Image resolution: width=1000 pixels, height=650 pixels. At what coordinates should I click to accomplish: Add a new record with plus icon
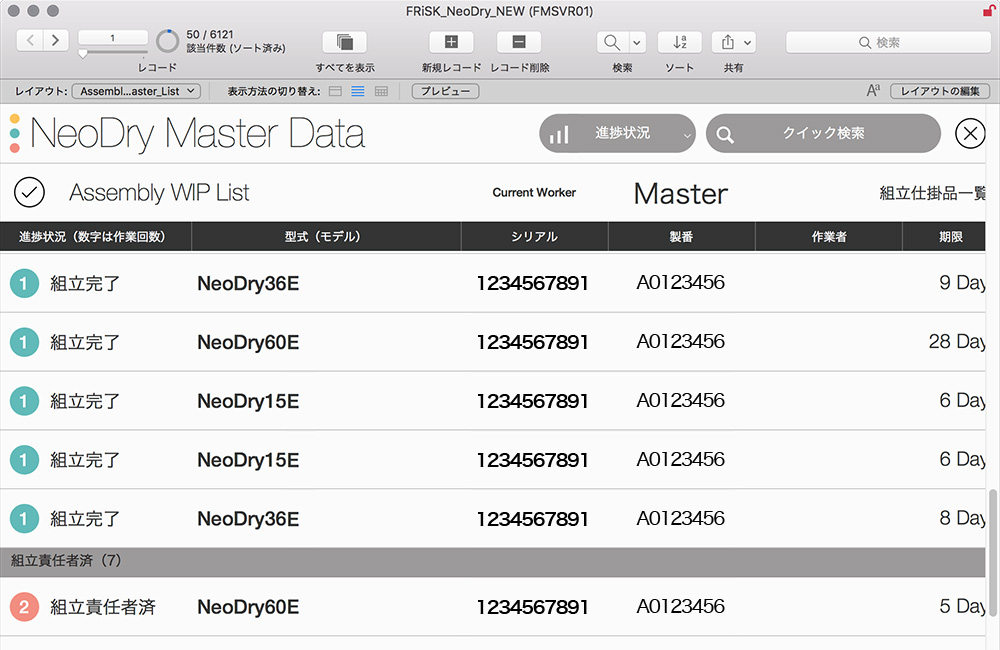point(451,42)
